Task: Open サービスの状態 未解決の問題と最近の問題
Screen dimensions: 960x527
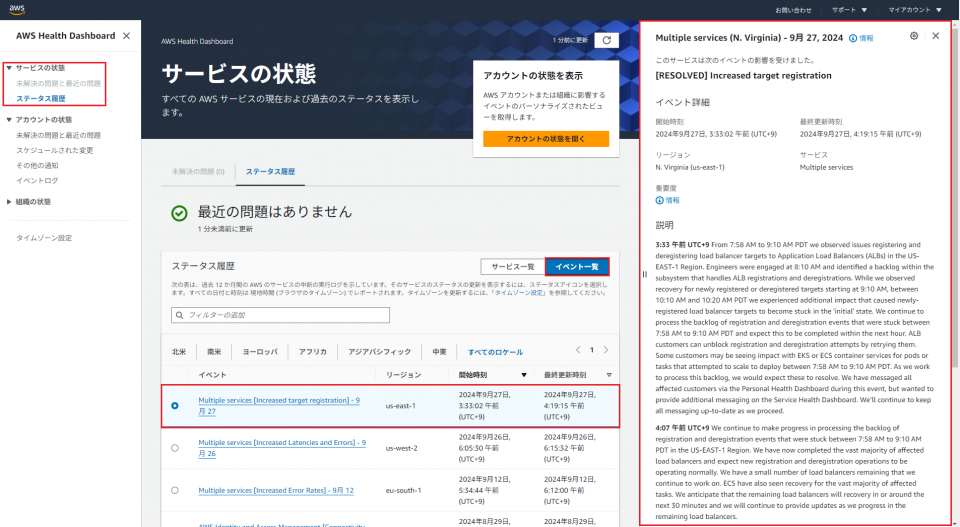Action: [x=58, y=83]
